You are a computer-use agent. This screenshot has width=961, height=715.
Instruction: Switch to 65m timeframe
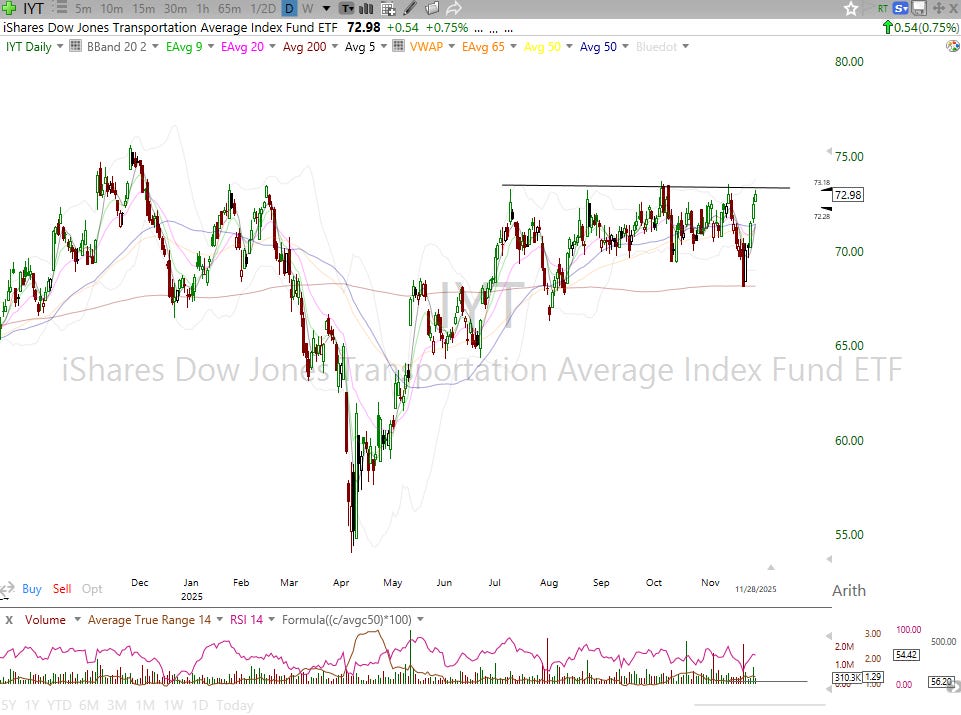pos(229,9)
